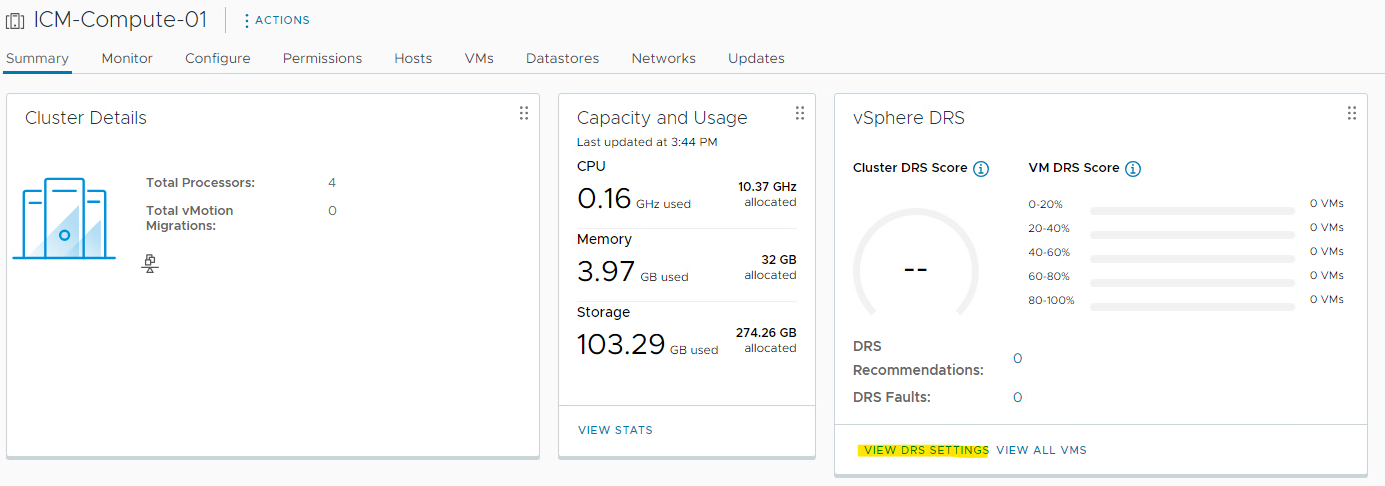Click the Capacity and Usage card drag handle
Screen dimensions: 1385x486
point(799,113)
